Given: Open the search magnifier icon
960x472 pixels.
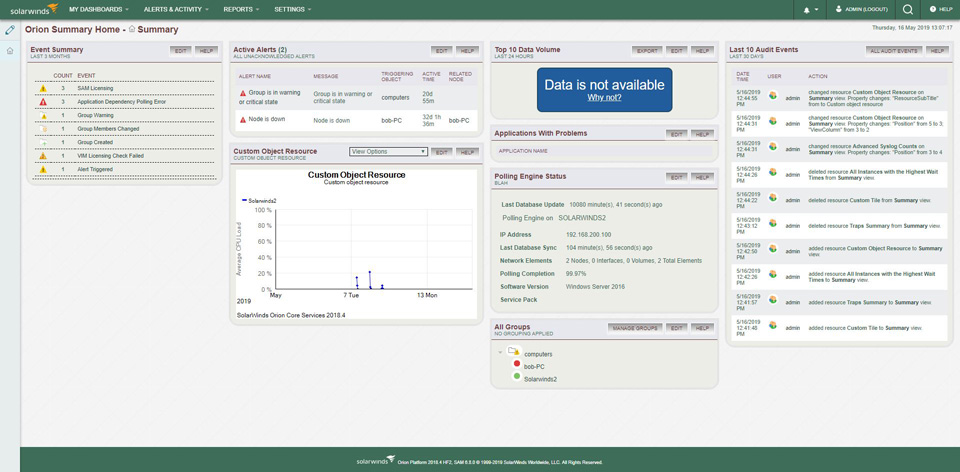Looking at the screenshot, I should point(908,10).
